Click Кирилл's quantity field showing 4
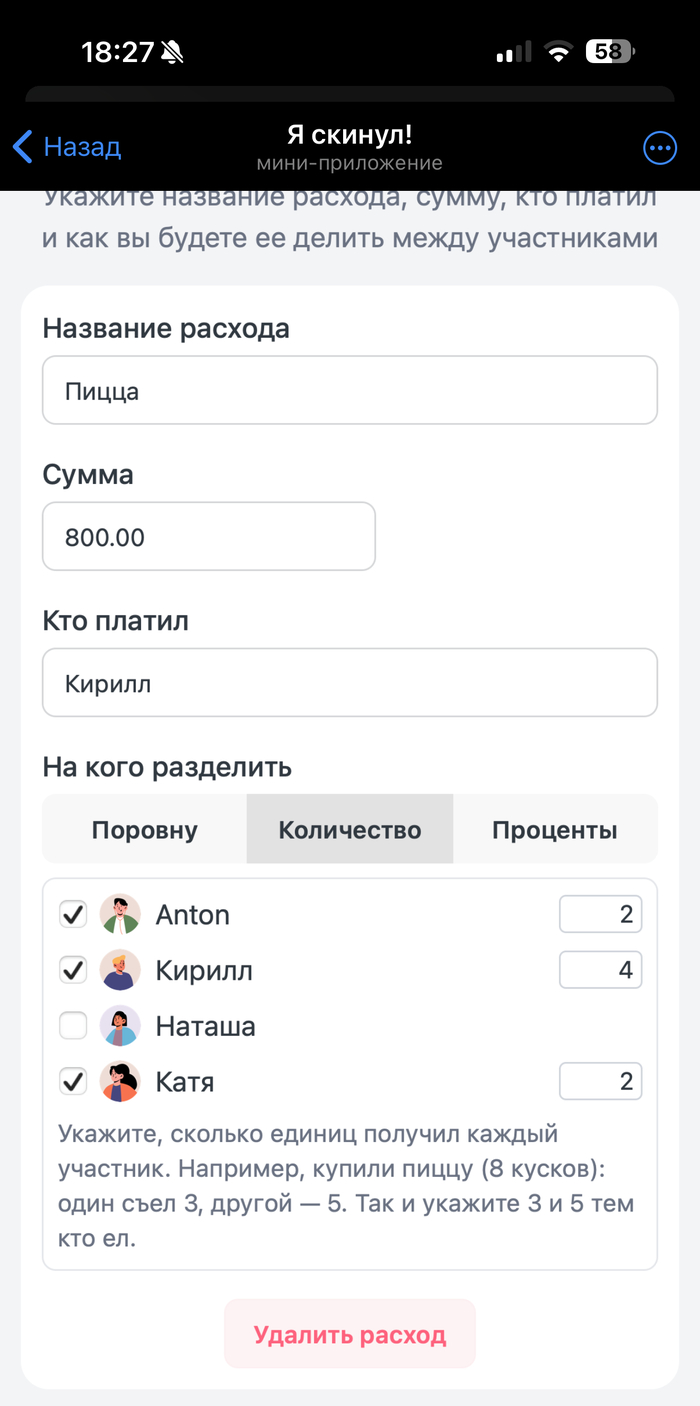This screenshot has height=1406, width=700. click(x=600, y=970)
